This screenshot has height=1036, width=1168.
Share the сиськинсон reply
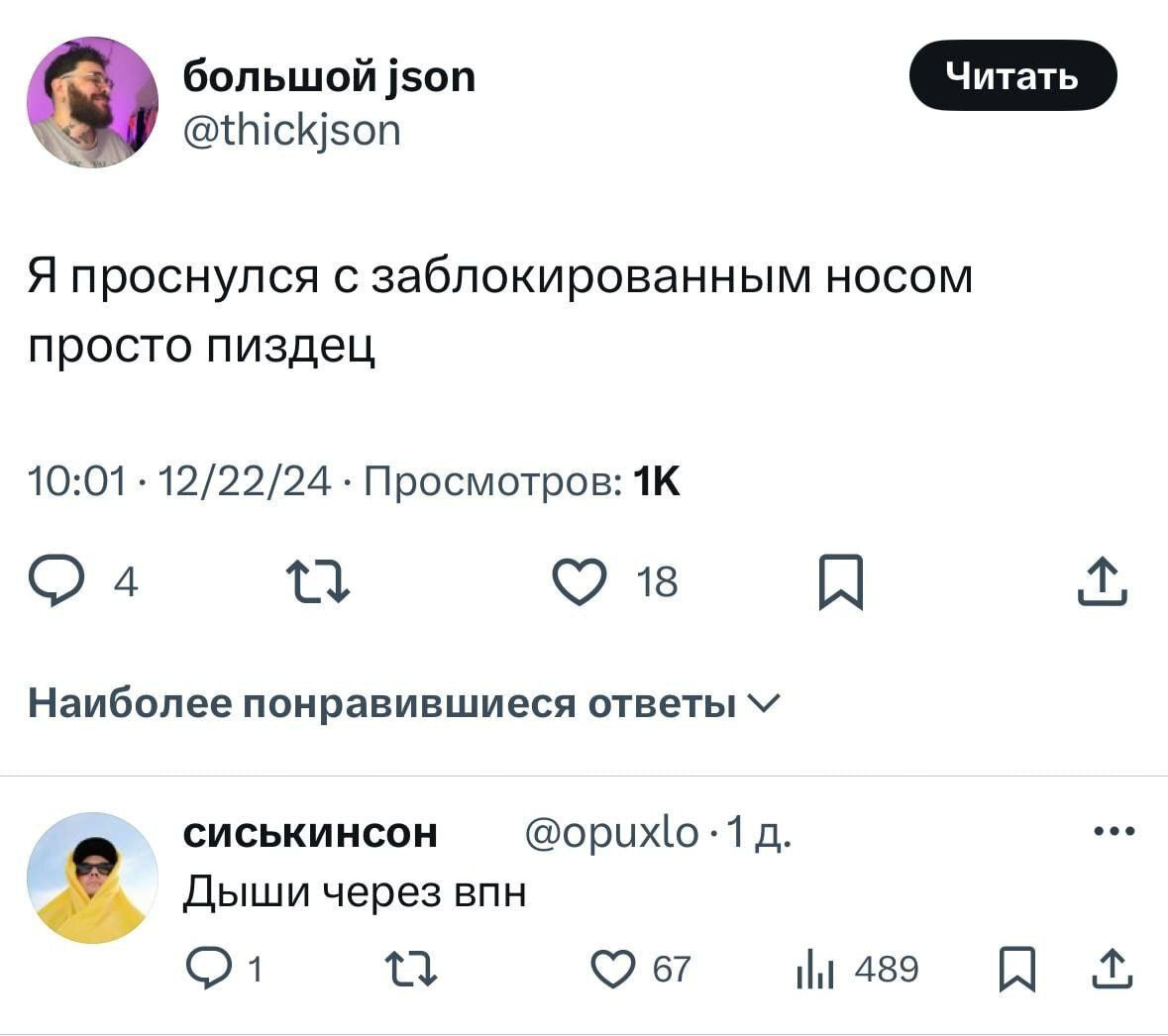pos(1112,970)
